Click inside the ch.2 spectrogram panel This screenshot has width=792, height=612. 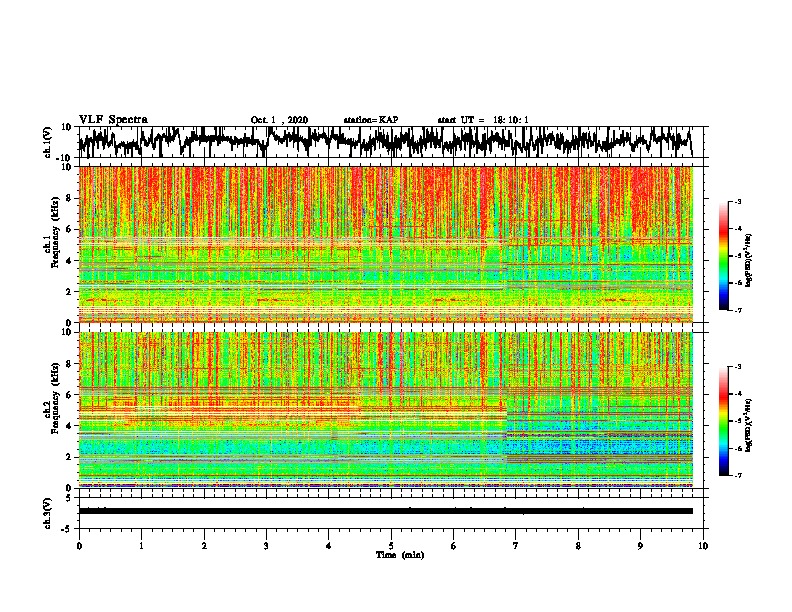point(385,410)
